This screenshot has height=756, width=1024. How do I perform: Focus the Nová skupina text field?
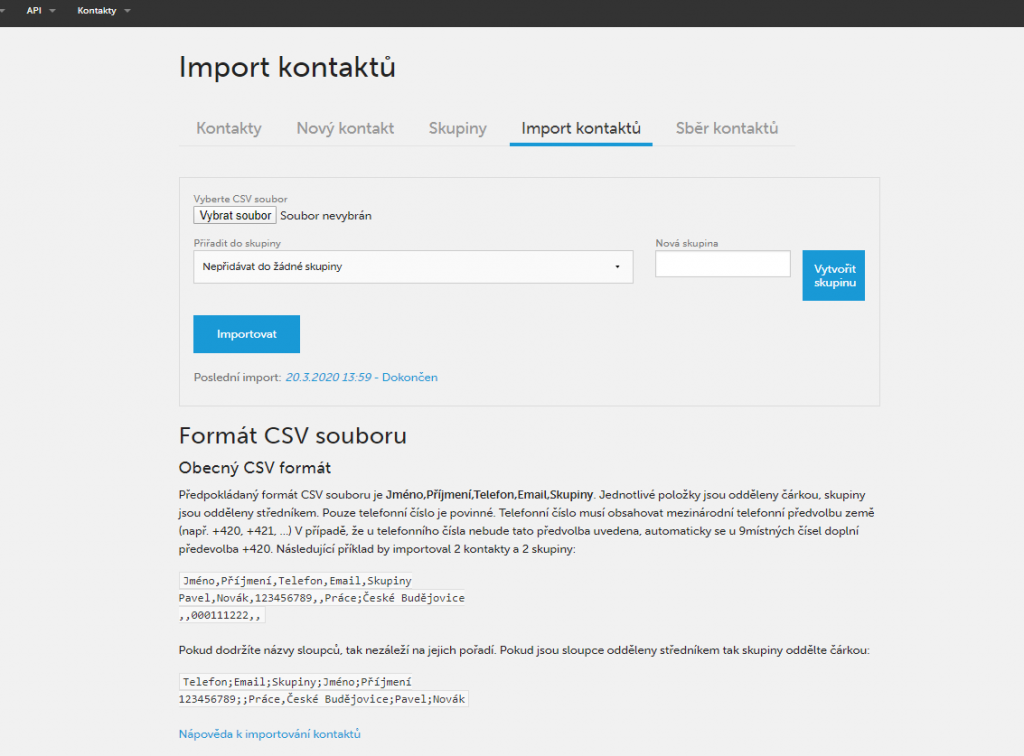coord(723,264)
